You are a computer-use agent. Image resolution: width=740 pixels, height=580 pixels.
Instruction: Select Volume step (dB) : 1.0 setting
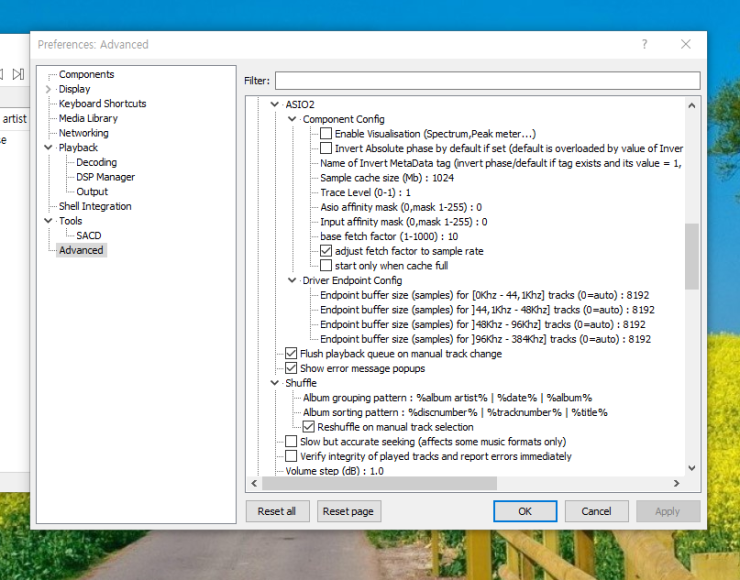tap(334, 471)
